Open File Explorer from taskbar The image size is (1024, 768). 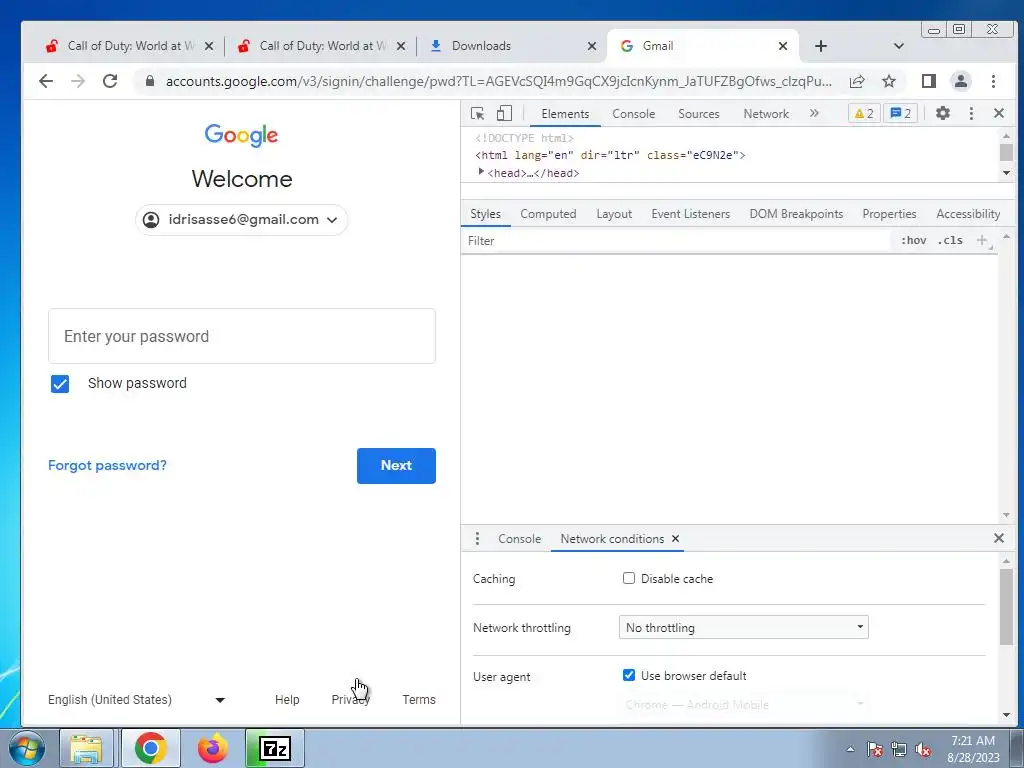click(x=86, y=748)
